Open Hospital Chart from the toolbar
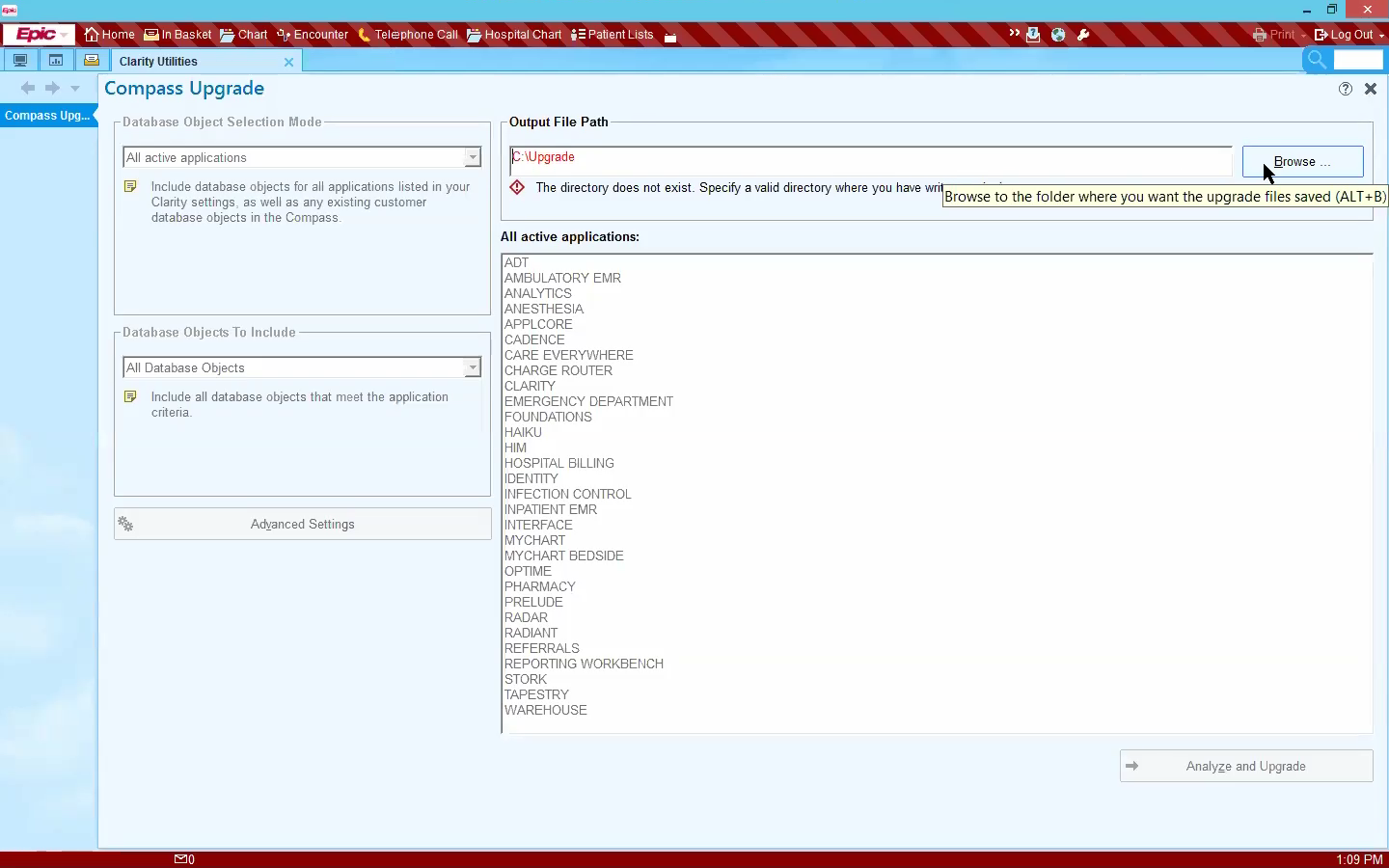This screenshot has width=1389, height=868. (x=514, y=35)
